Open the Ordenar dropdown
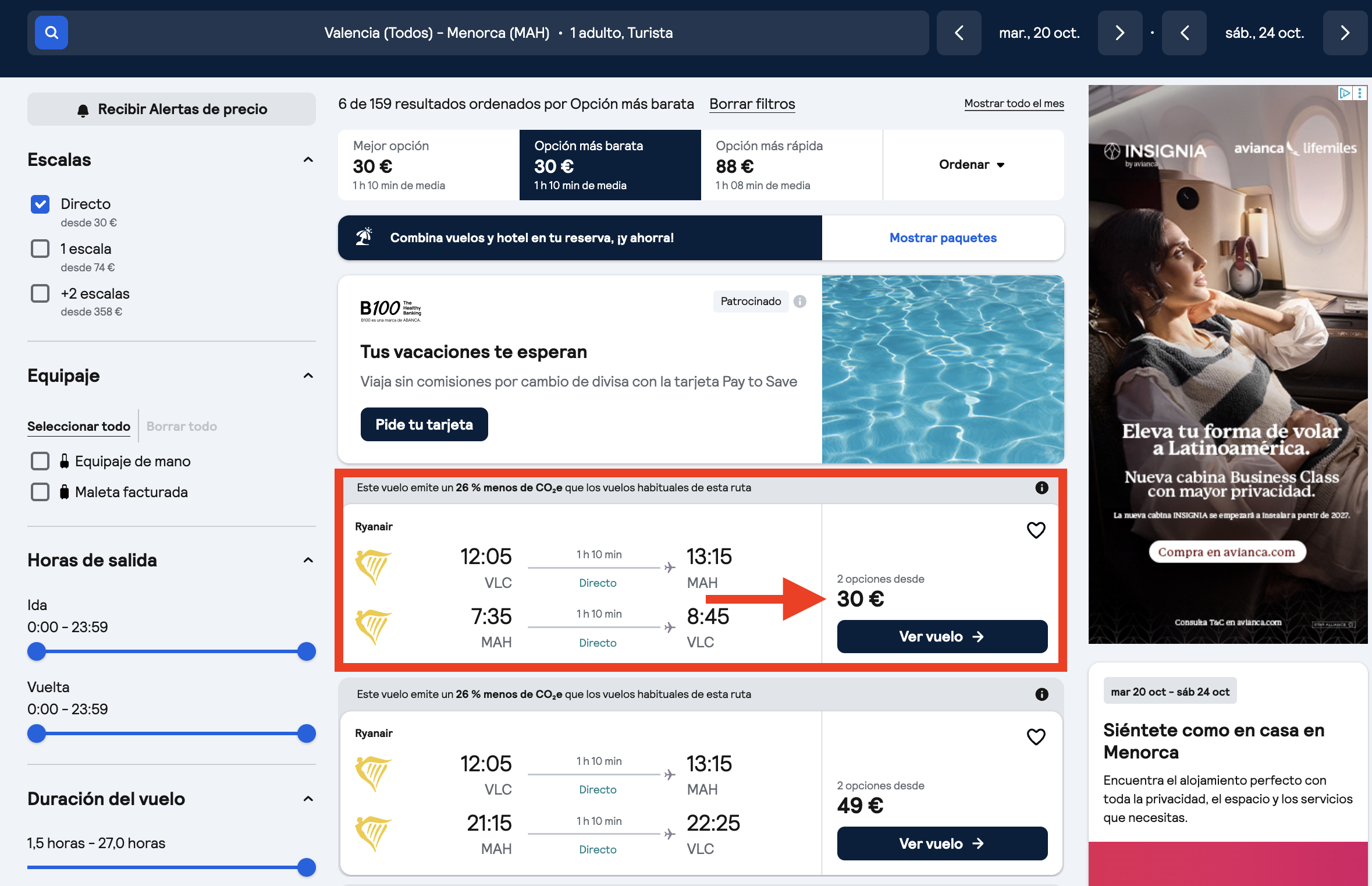Screen dimensions: 1372x886 [x=973, y=165]
